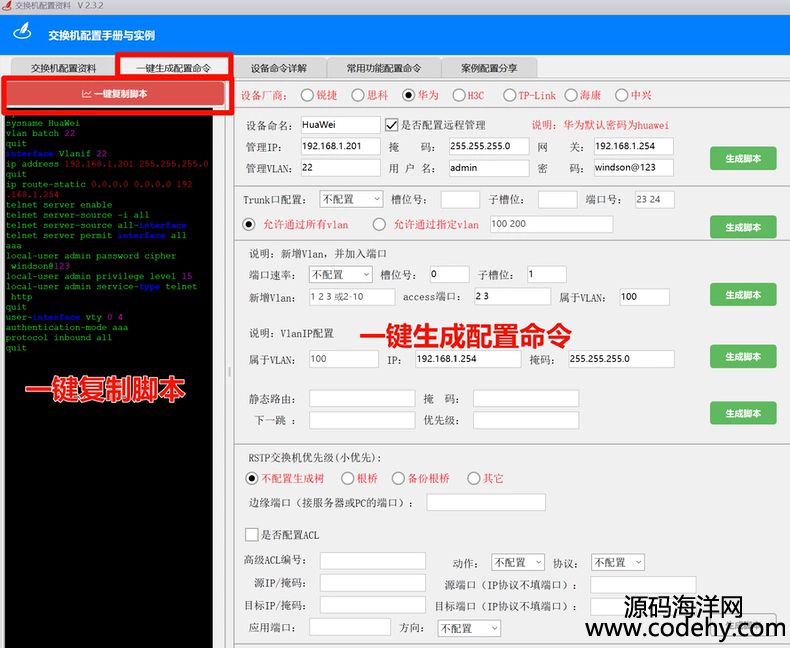Screen dimensions: 790x648
Task: Click the 设备命名 field containing HuaWei
Action: (x=340, y=125)
